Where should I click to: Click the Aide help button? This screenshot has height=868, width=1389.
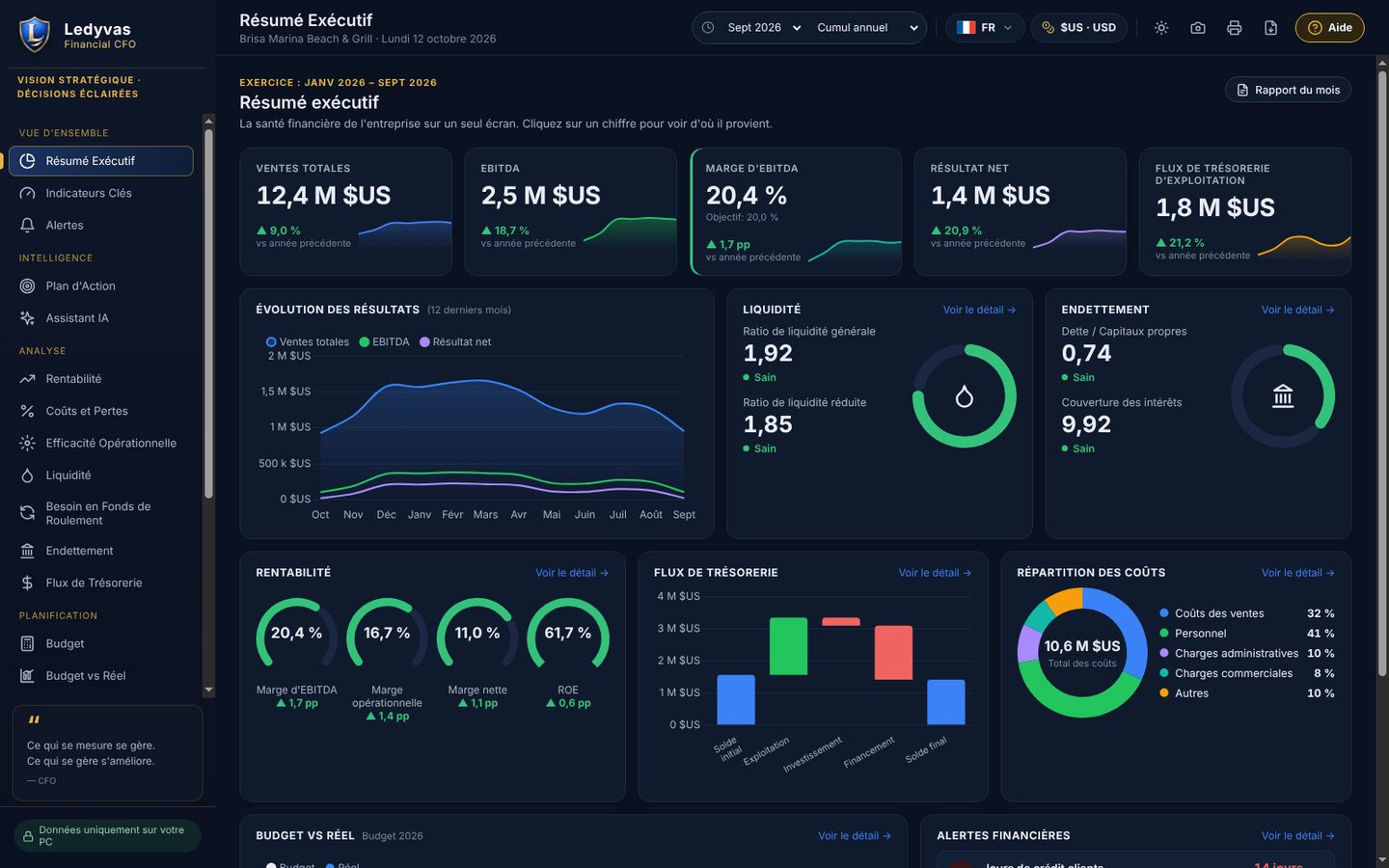(x=1329, y=28)
